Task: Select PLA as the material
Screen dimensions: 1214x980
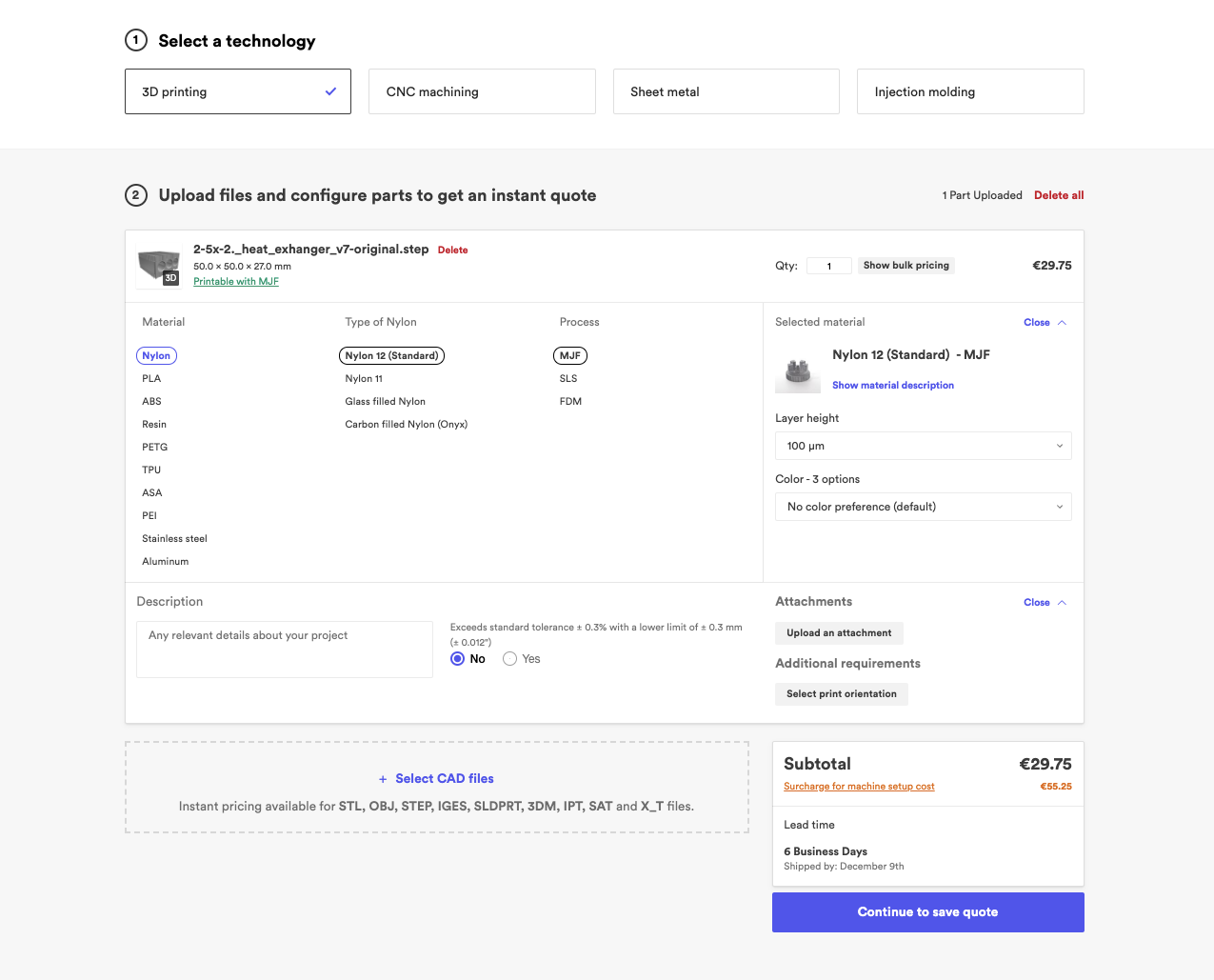Action: (150, 378)
